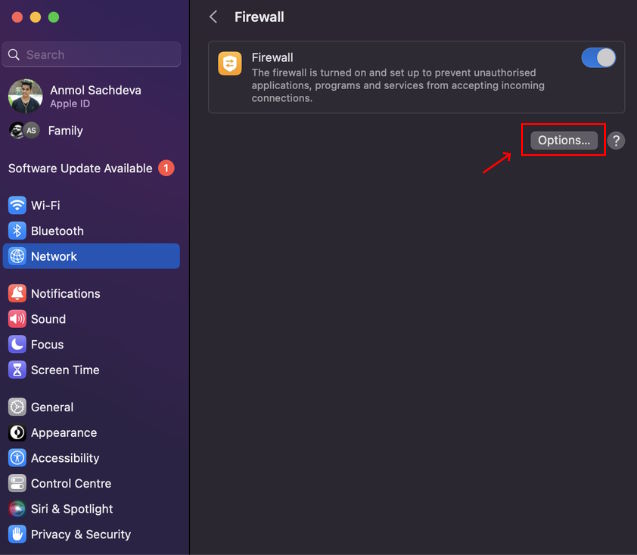
Task: Open the help question mark button
Action: 616,141
